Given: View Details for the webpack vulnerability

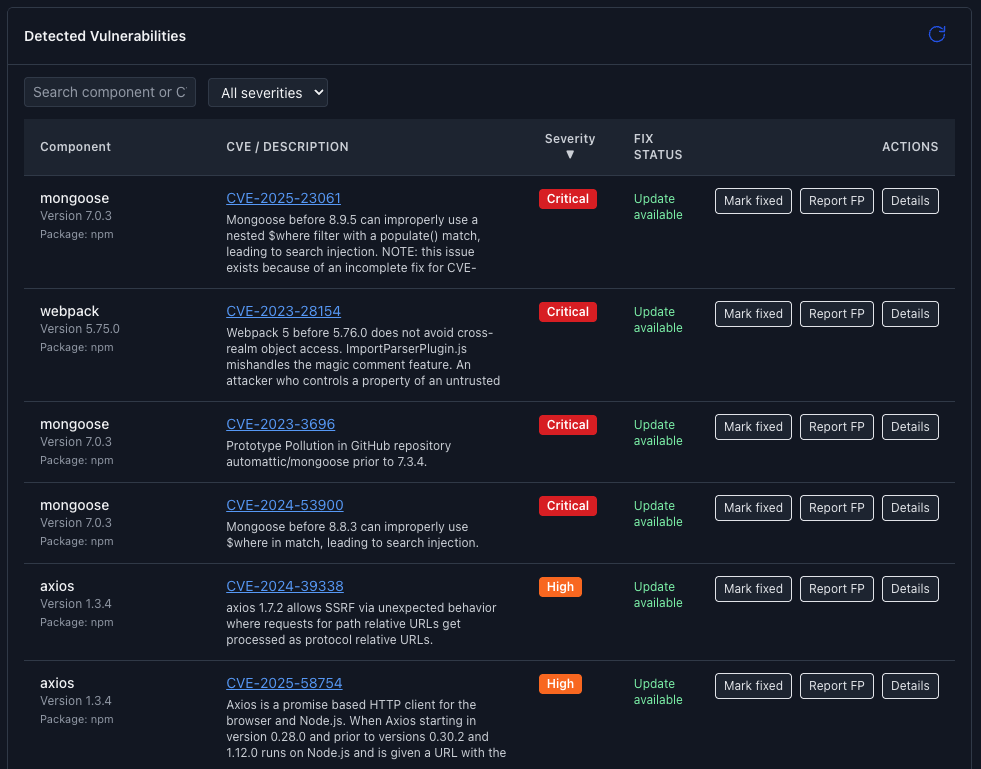Looking at the screenshot, I should (x=909, y=313).
